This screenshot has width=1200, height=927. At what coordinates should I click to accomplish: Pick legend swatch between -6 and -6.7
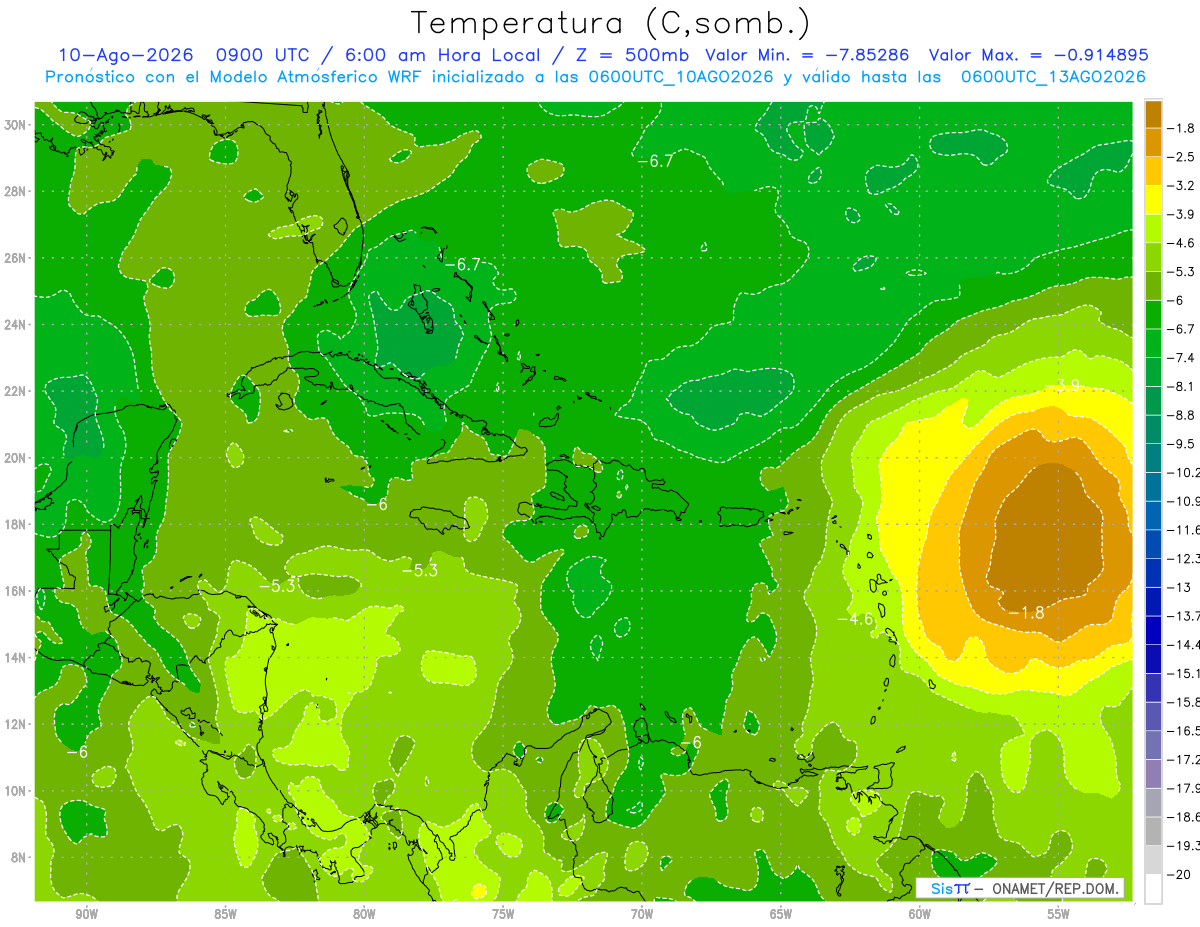click(x=1153, y=314)
